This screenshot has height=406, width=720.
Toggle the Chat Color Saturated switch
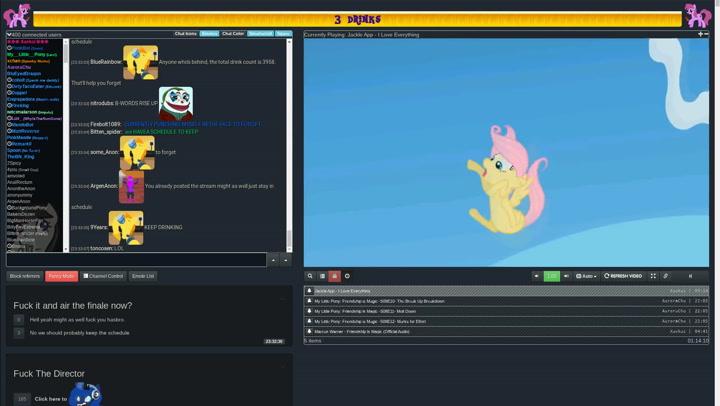pyautogui.click(x=260, y=34)
